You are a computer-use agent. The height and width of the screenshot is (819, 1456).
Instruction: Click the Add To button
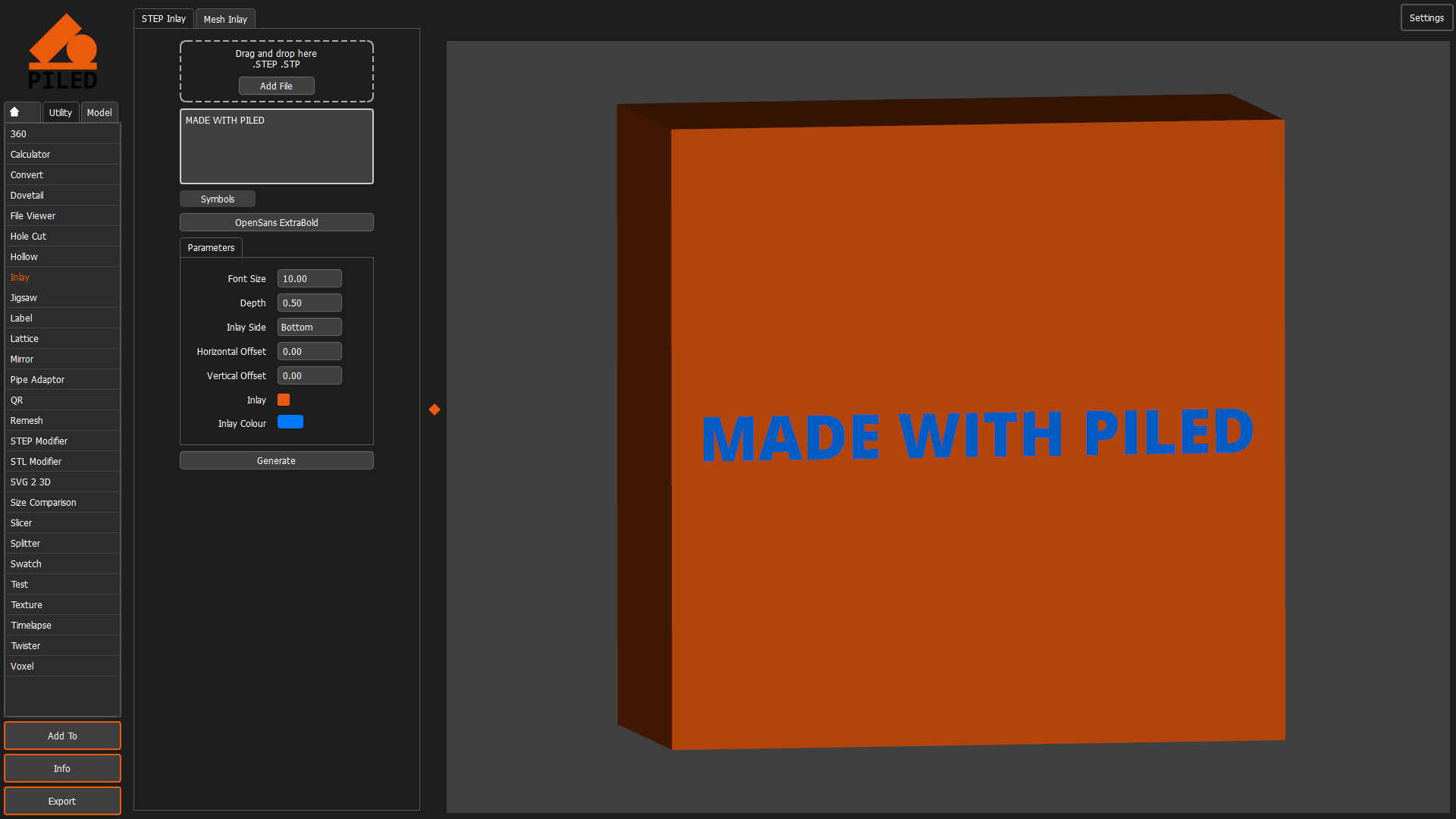62,736
